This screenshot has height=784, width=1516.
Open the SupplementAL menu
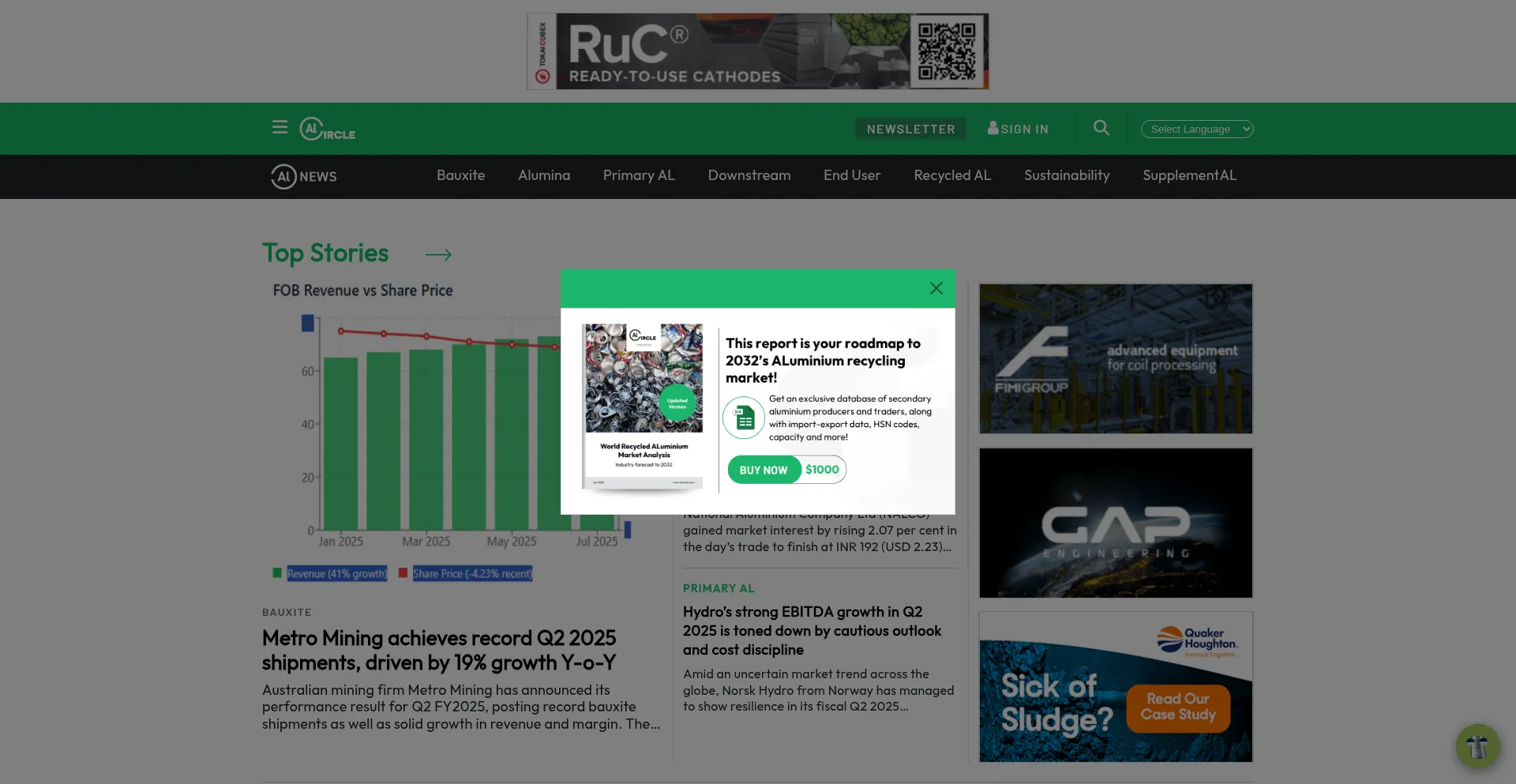(1189, 175)
